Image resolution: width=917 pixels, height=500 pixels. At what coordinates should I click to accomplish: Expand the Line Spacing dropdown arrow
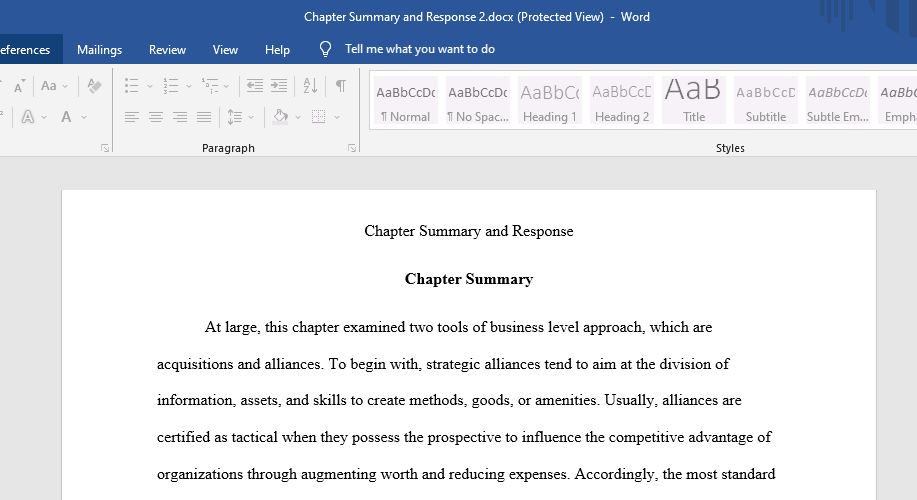[x=251, y=118]
